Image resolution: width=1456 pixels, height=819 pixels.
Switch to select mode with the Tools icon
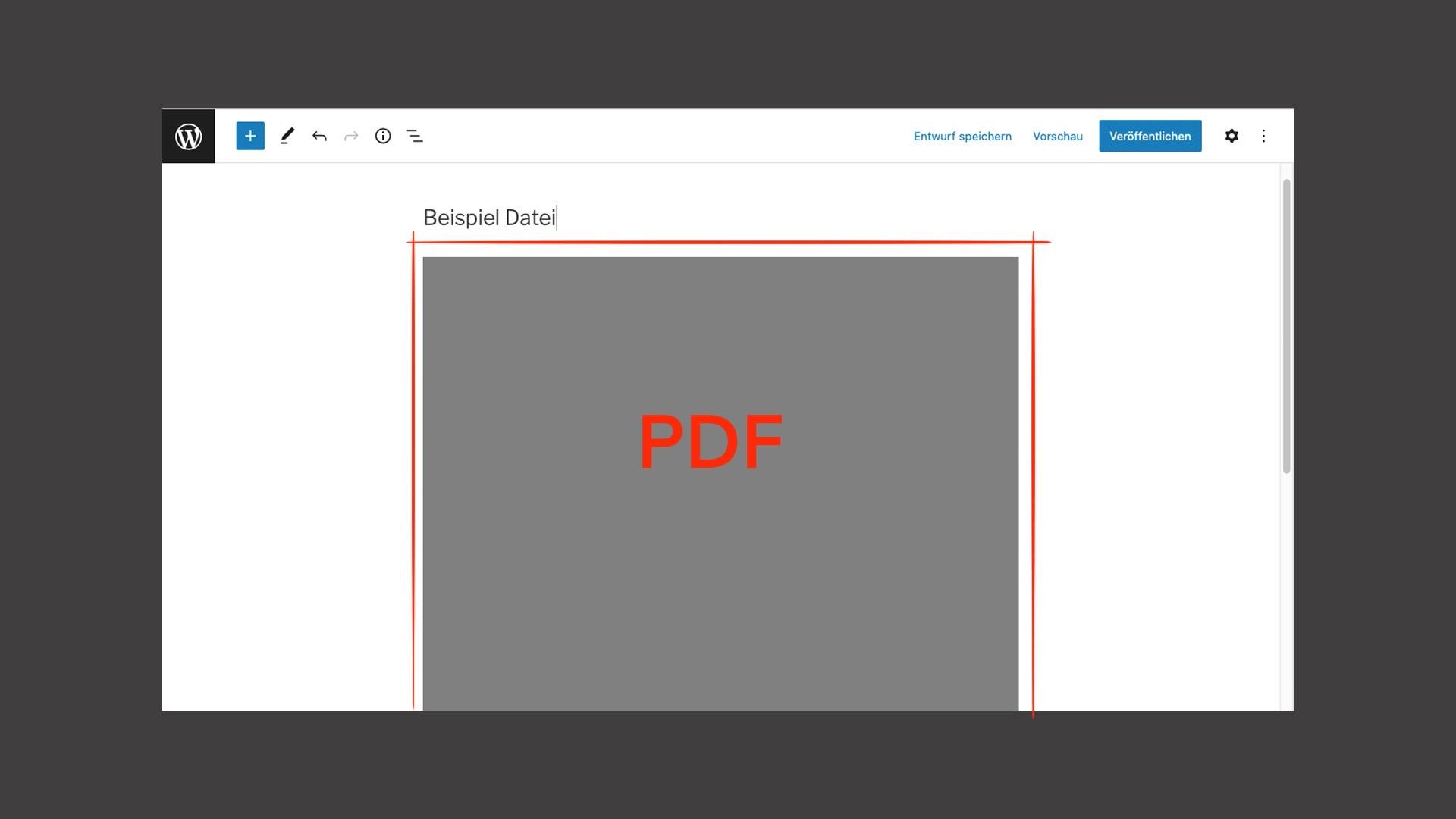tap(287, 136)
